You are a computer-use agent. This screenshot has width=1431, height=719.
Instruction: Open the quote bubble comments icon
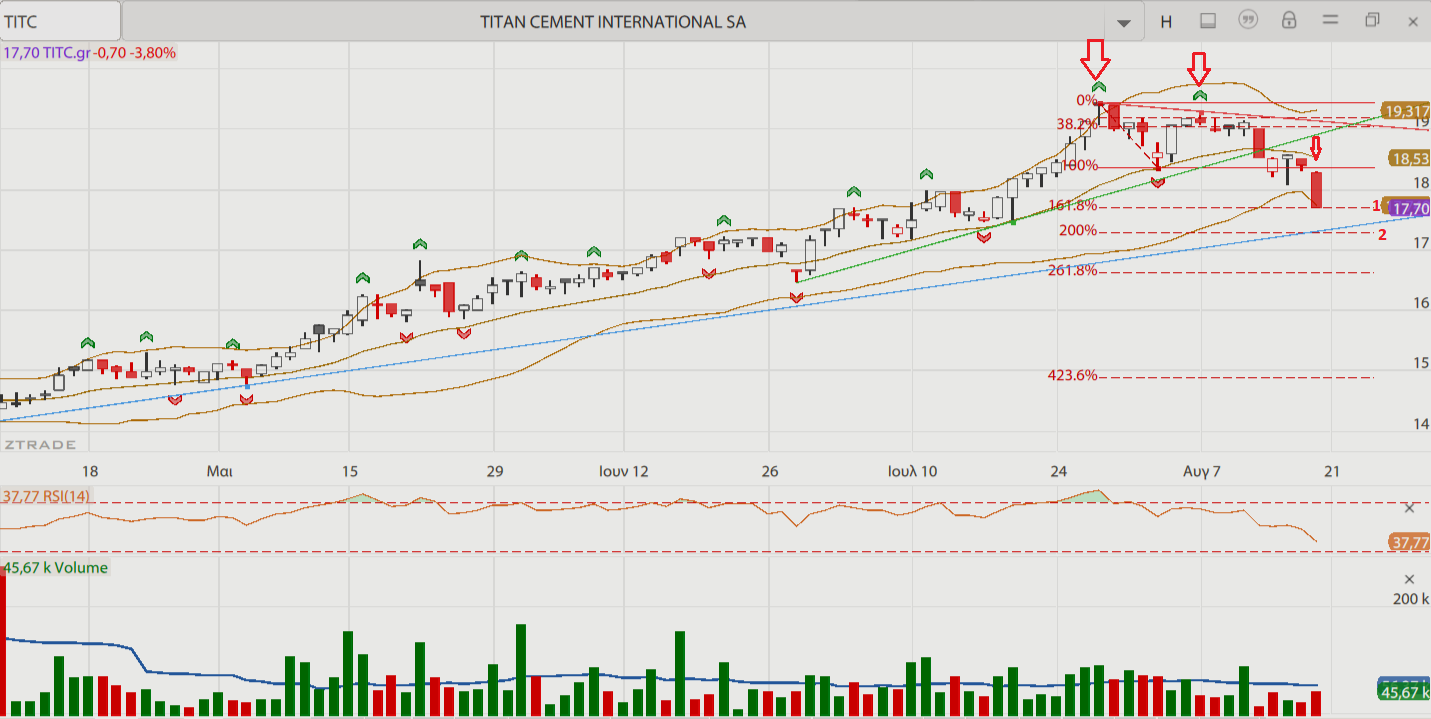(x=1247, y=21)
